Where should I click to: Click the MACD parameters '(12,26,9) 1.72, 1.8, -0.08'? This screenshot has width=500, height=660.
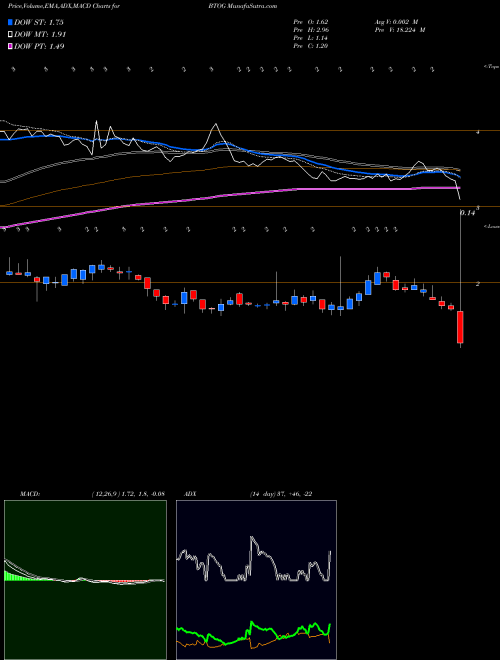(128, 494)
